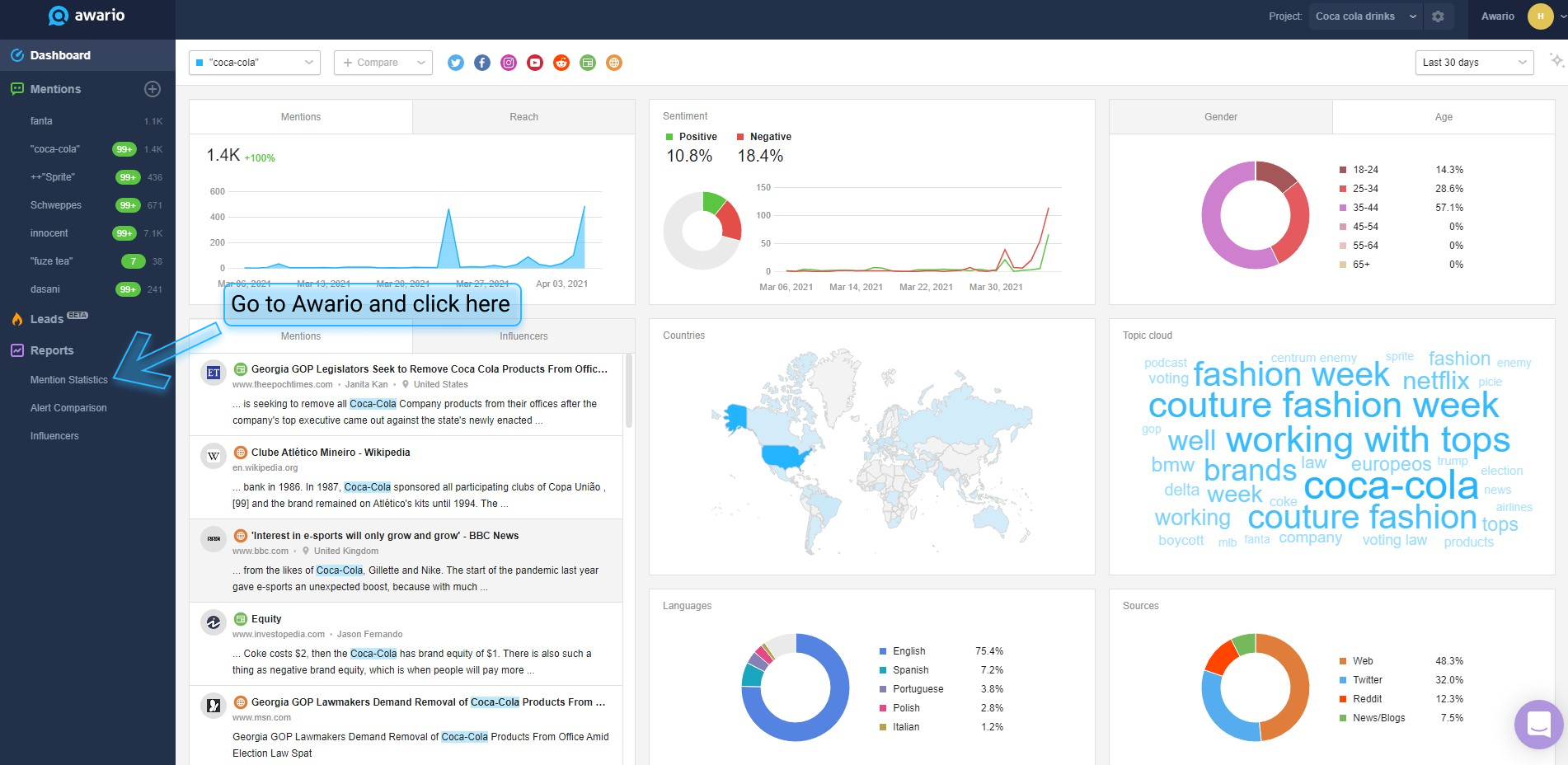
Task: Click the sparkle insights icon near date range
Action: tap(1556, 61)
